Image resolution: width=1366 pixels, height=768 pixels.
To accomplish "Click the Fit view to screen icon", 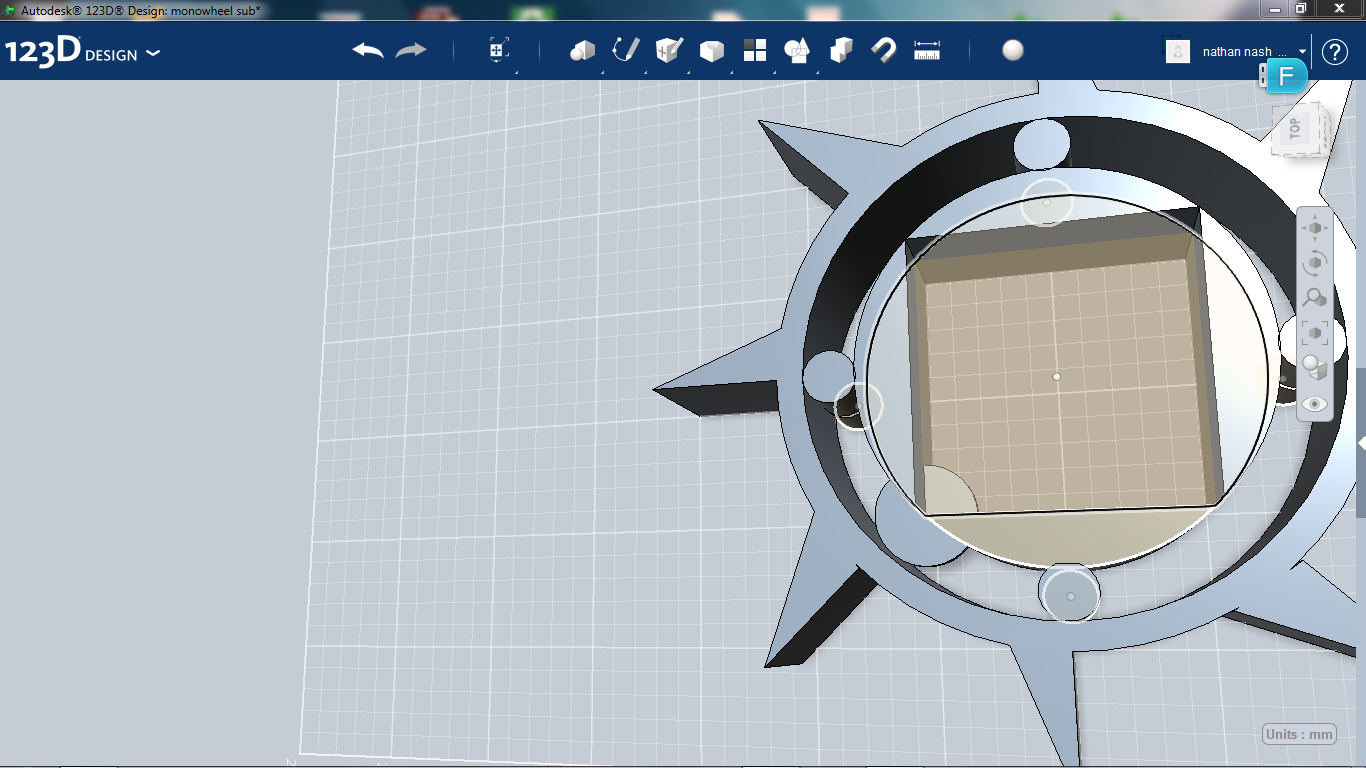I will 1315,332.
